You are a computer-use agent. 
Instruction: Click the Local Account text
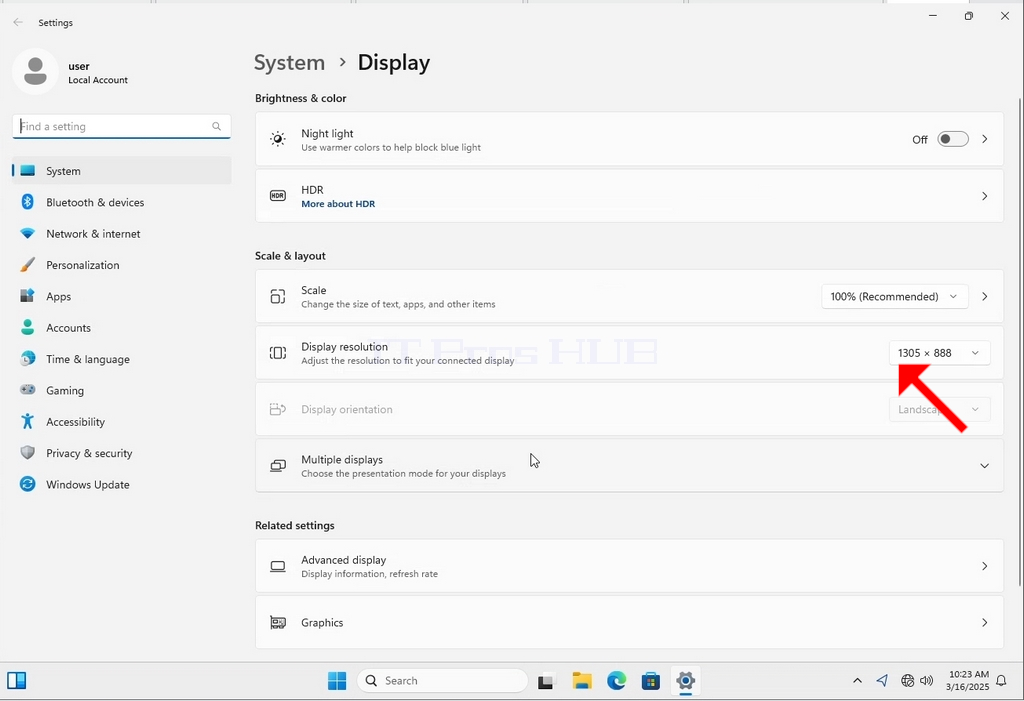[x=98, y=80]
